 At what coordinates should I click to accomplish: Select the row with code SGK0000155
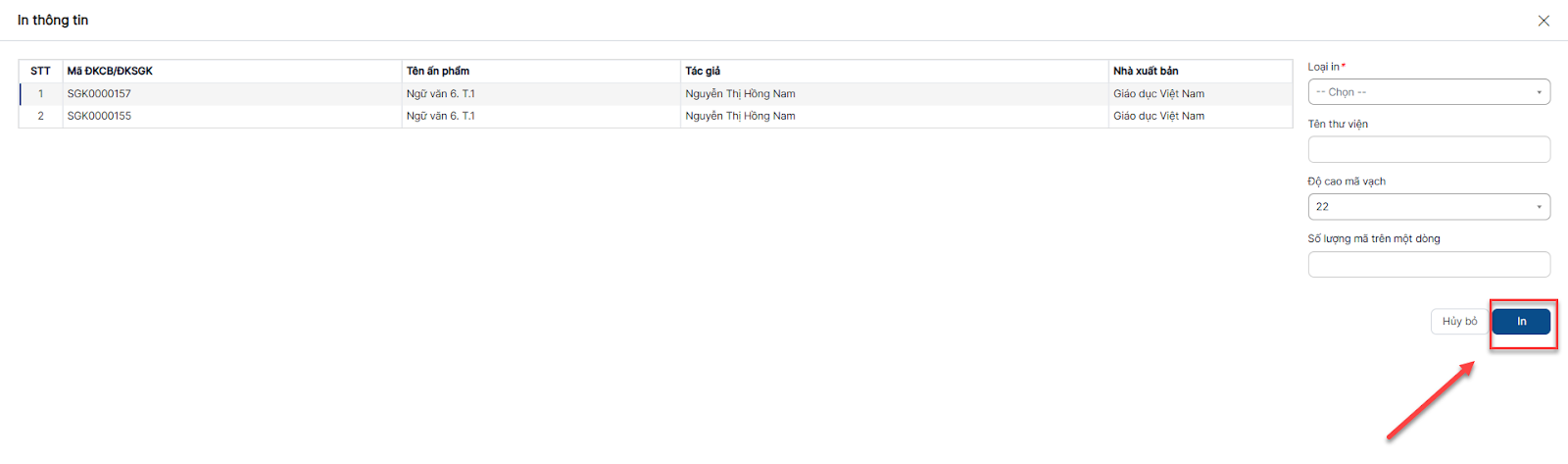99,116
